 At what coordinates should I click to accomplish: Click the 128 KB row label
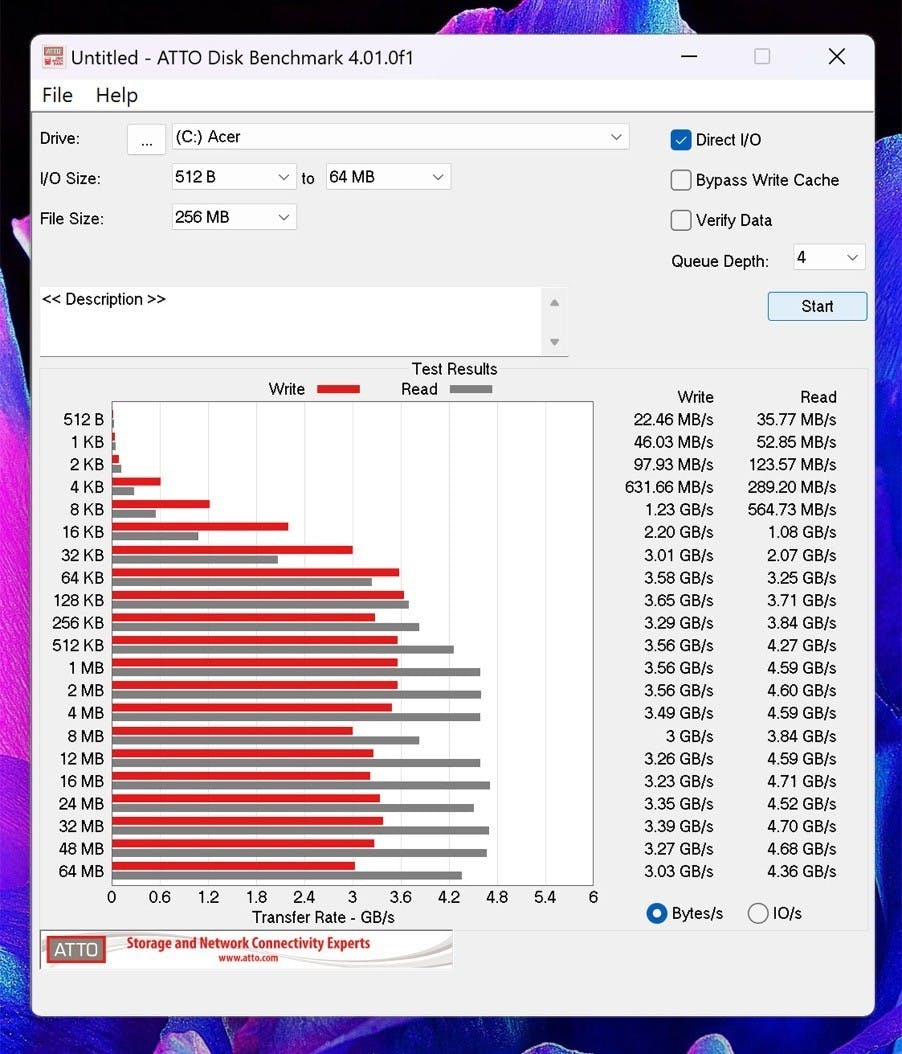point(79,601)
